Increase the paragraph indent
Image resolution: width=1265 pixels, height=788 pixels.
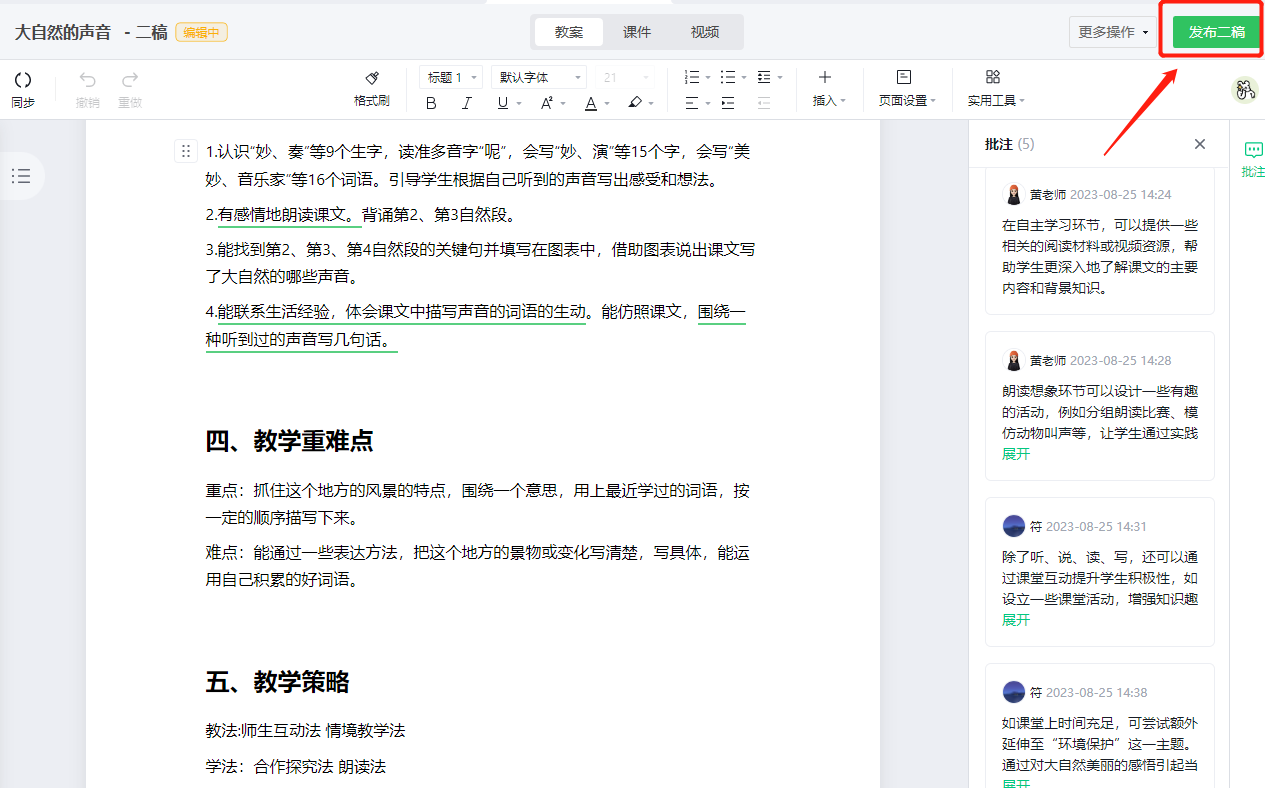728,103
